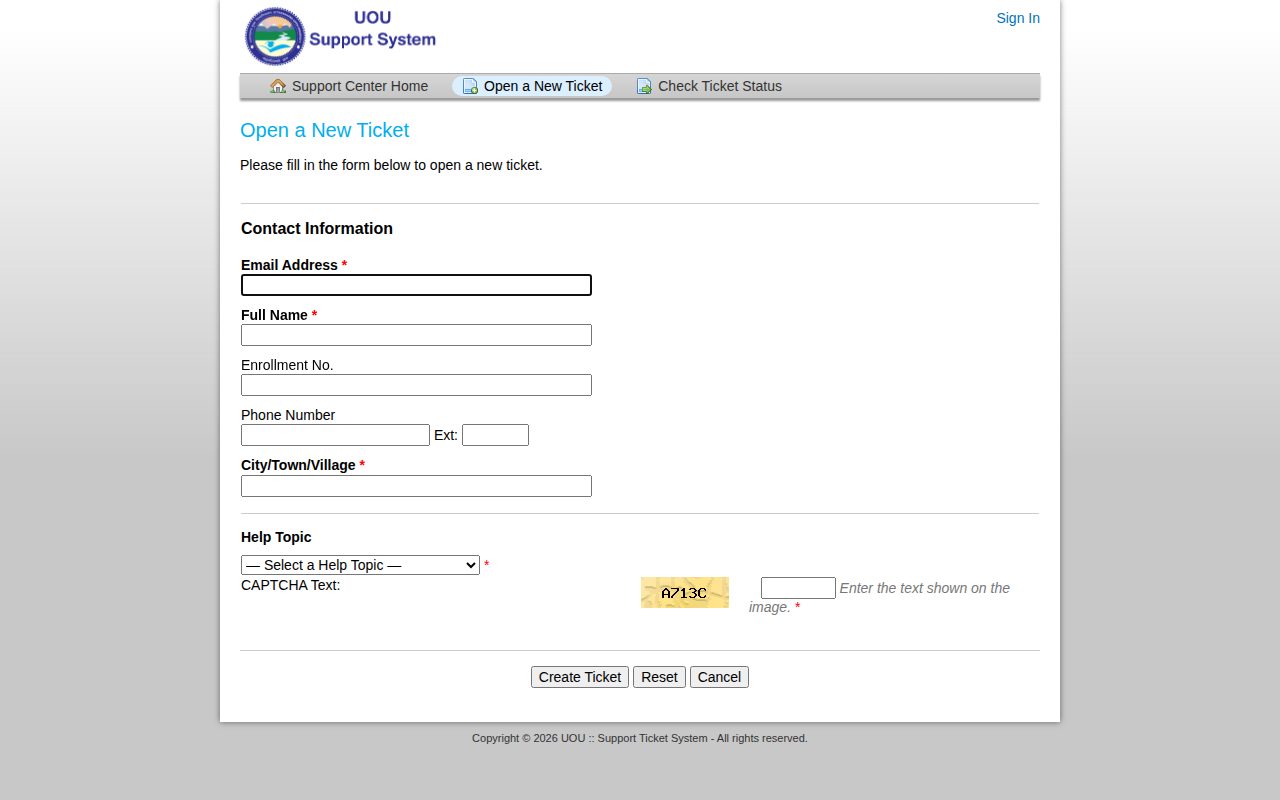Click the CAPTCHA text entry box
This screenshot has height=800, width=1280.
click(x=798, y=588)
